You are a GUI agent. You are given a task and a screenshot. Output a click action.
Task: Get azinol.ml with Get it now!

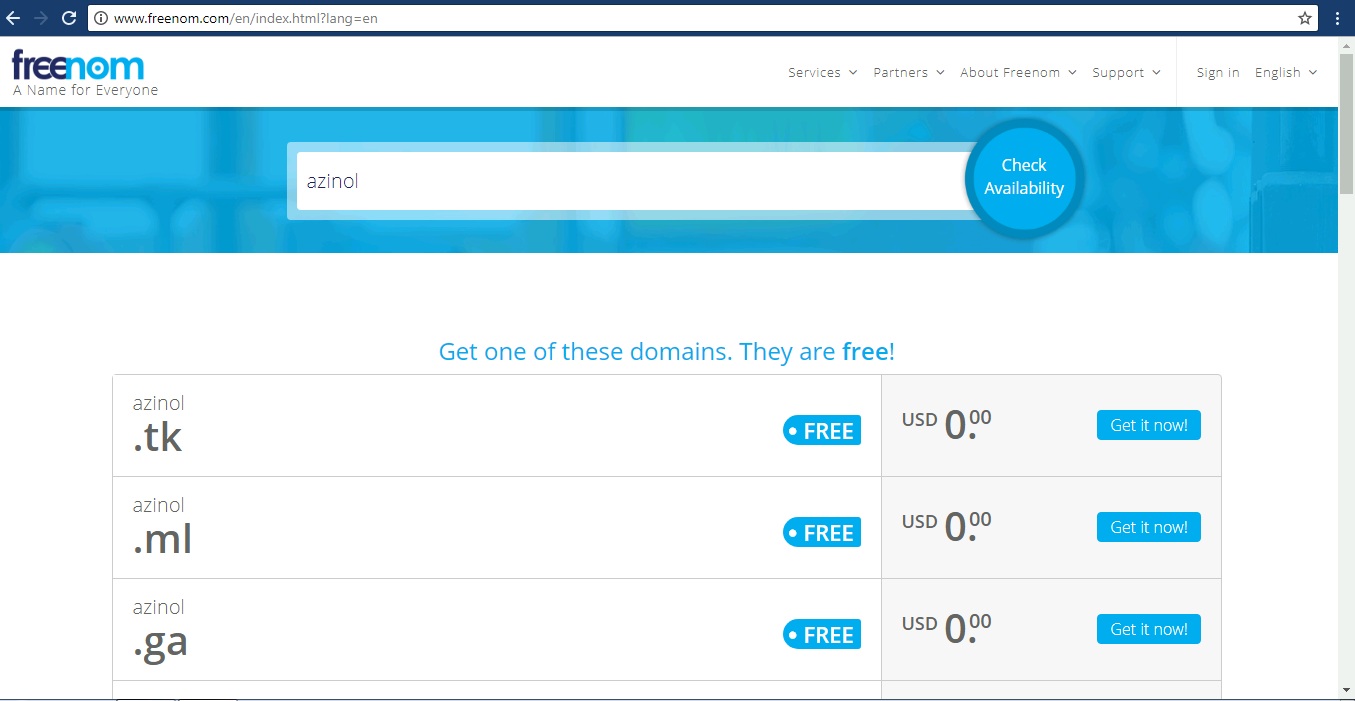1148,527
